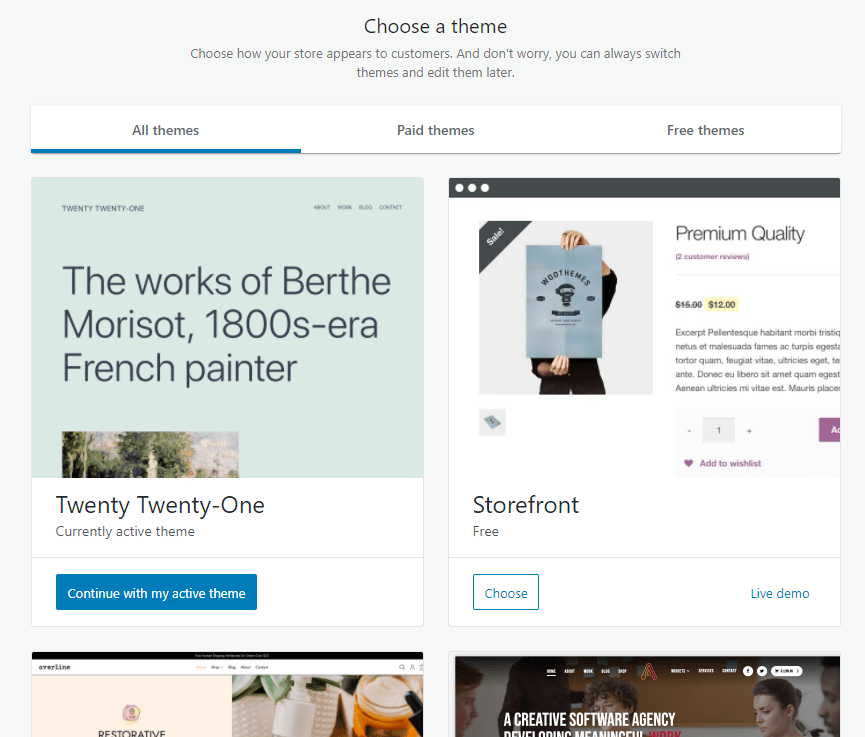Screen dimensions: 865x737
Task: Click the cart icon in Overline's header
Action: (x=420, y=667)
